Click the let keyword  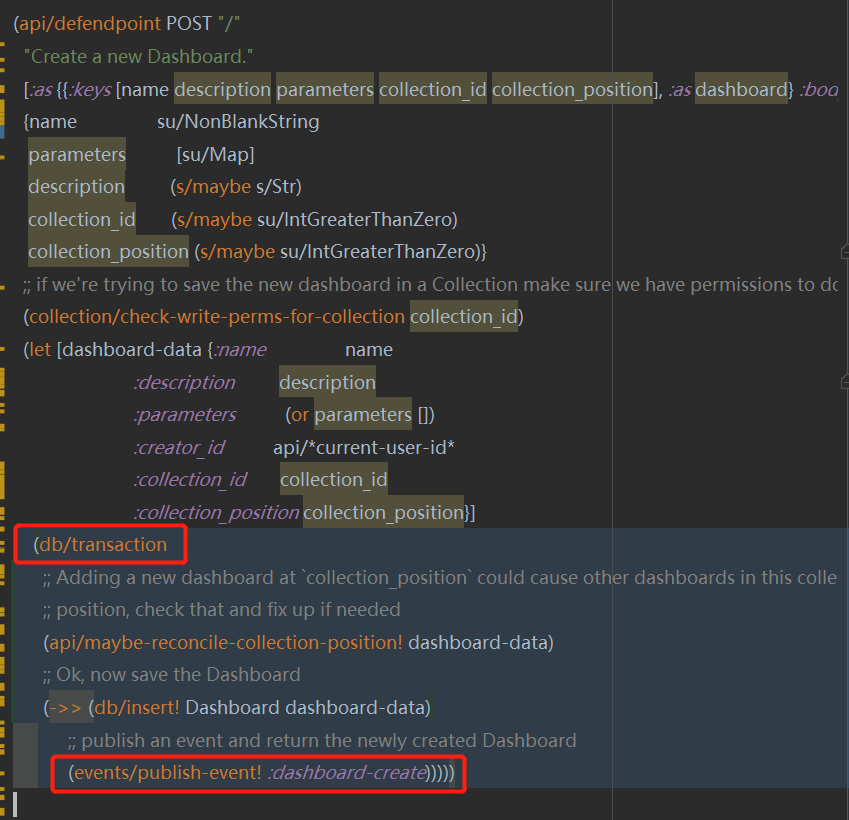click(40, 350)
